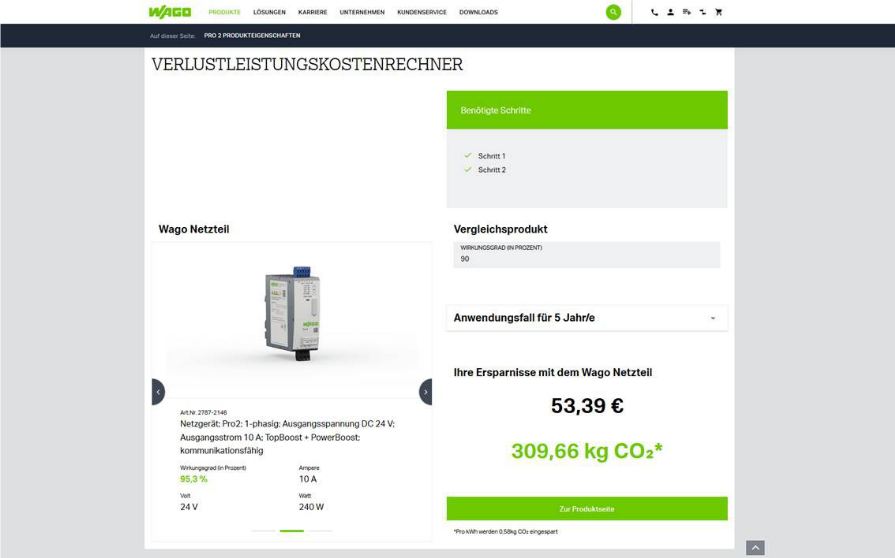
Task: Click the Wirkungsgrad in Prozent field
Action: 587,255
